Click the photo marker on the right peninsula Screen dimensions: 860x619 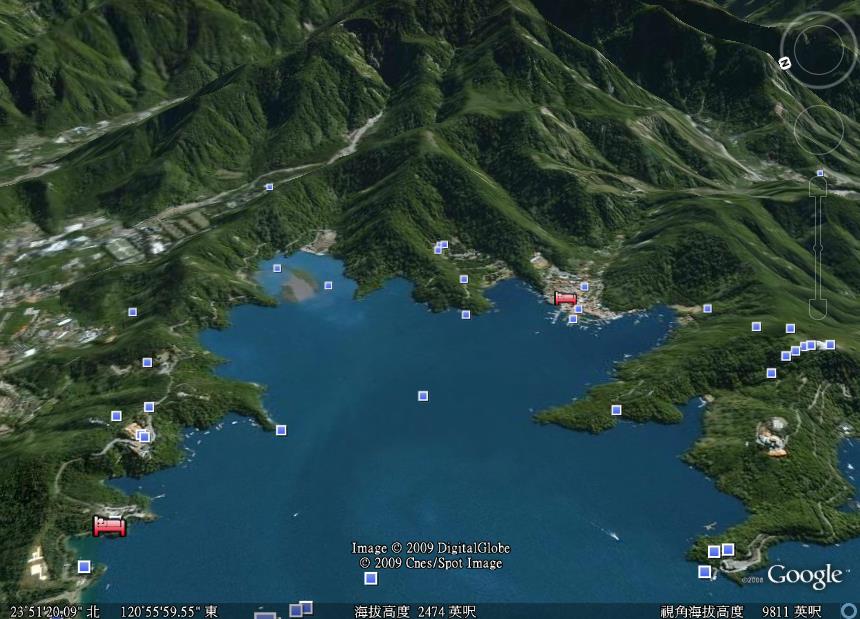coord(616,410)
